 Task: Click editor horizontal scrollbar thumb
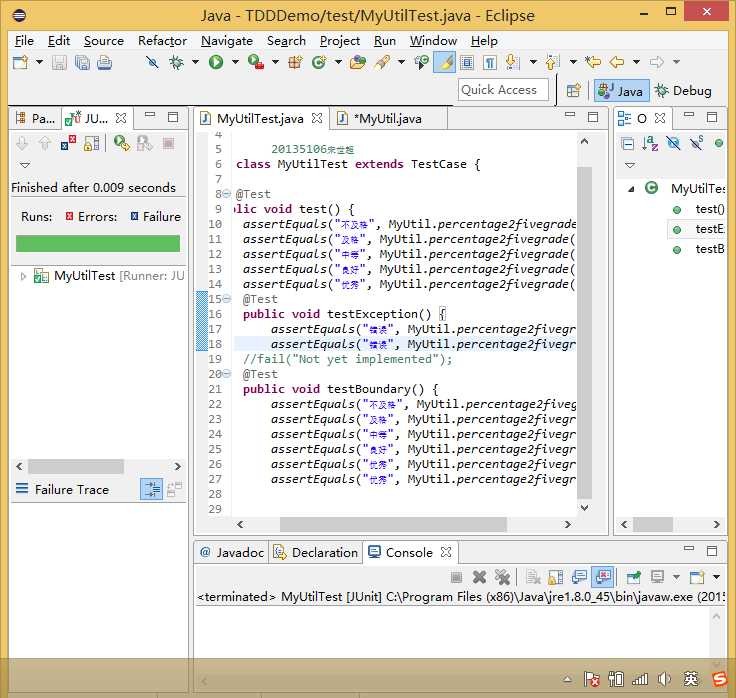pos(393,524)
